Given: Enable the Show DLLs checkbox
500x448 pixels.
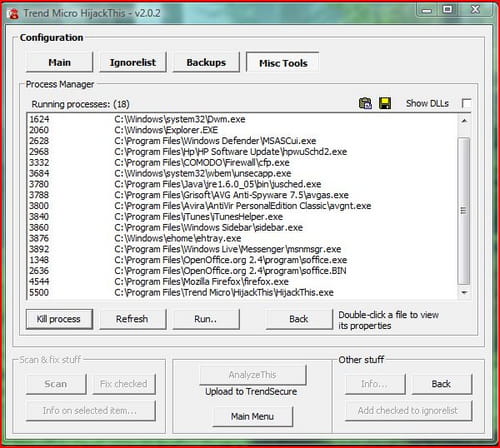Looking at the screenshot, I should [467, 103].
